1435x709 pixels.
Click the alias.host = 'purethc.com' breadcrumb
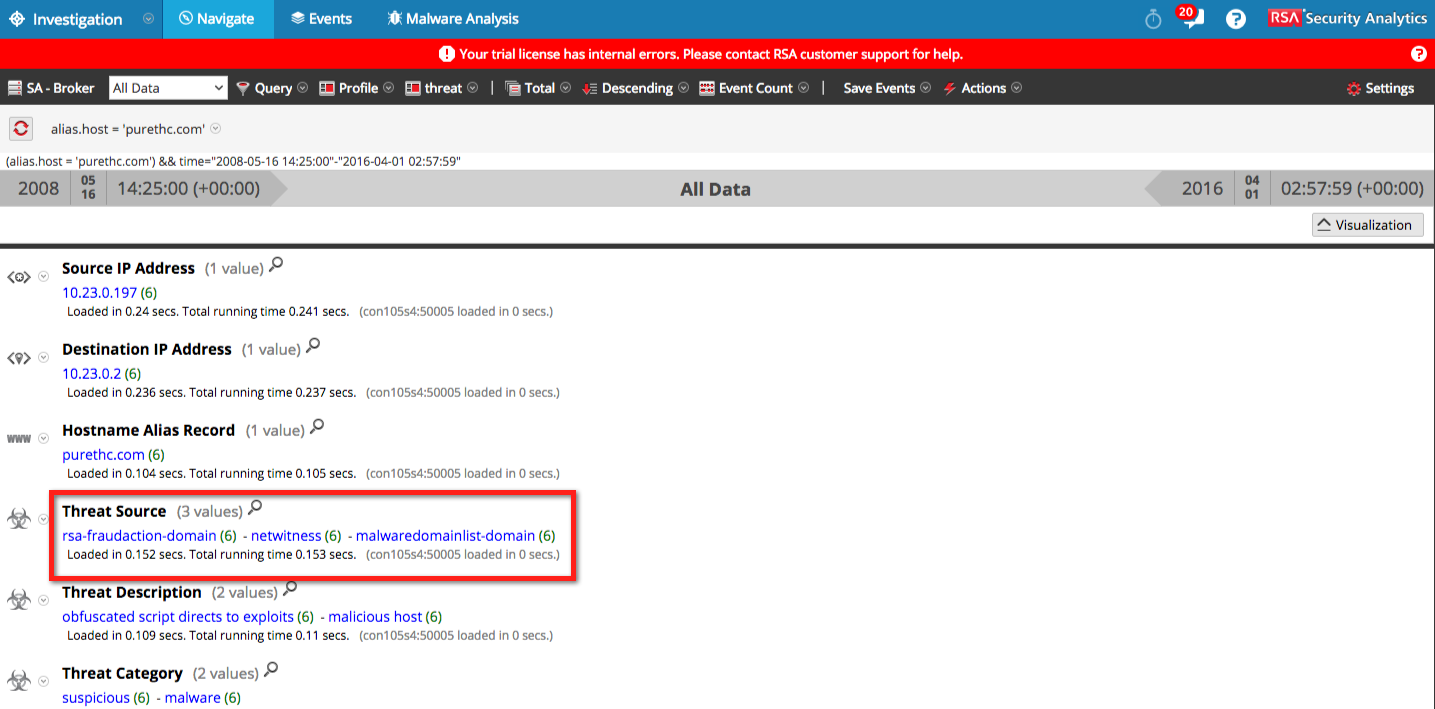point(128,129)
